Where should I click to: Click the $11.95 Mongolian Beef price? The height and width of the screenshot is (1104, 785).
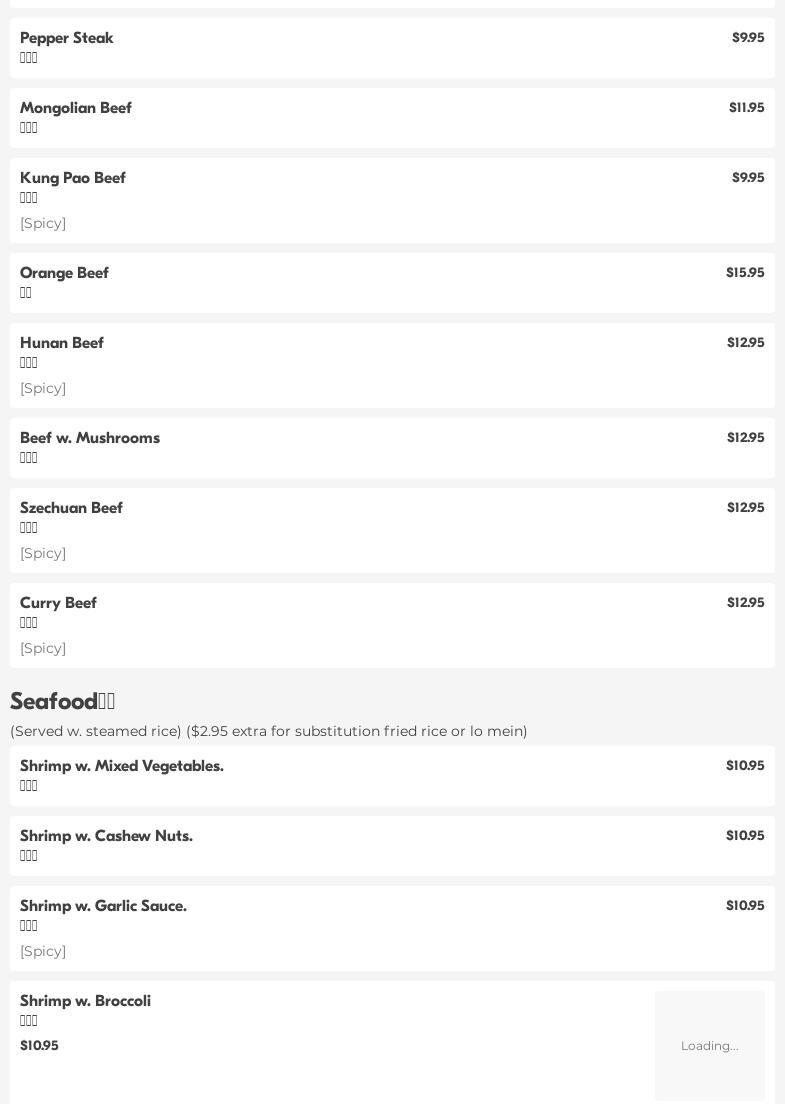[x=746, y=108]
